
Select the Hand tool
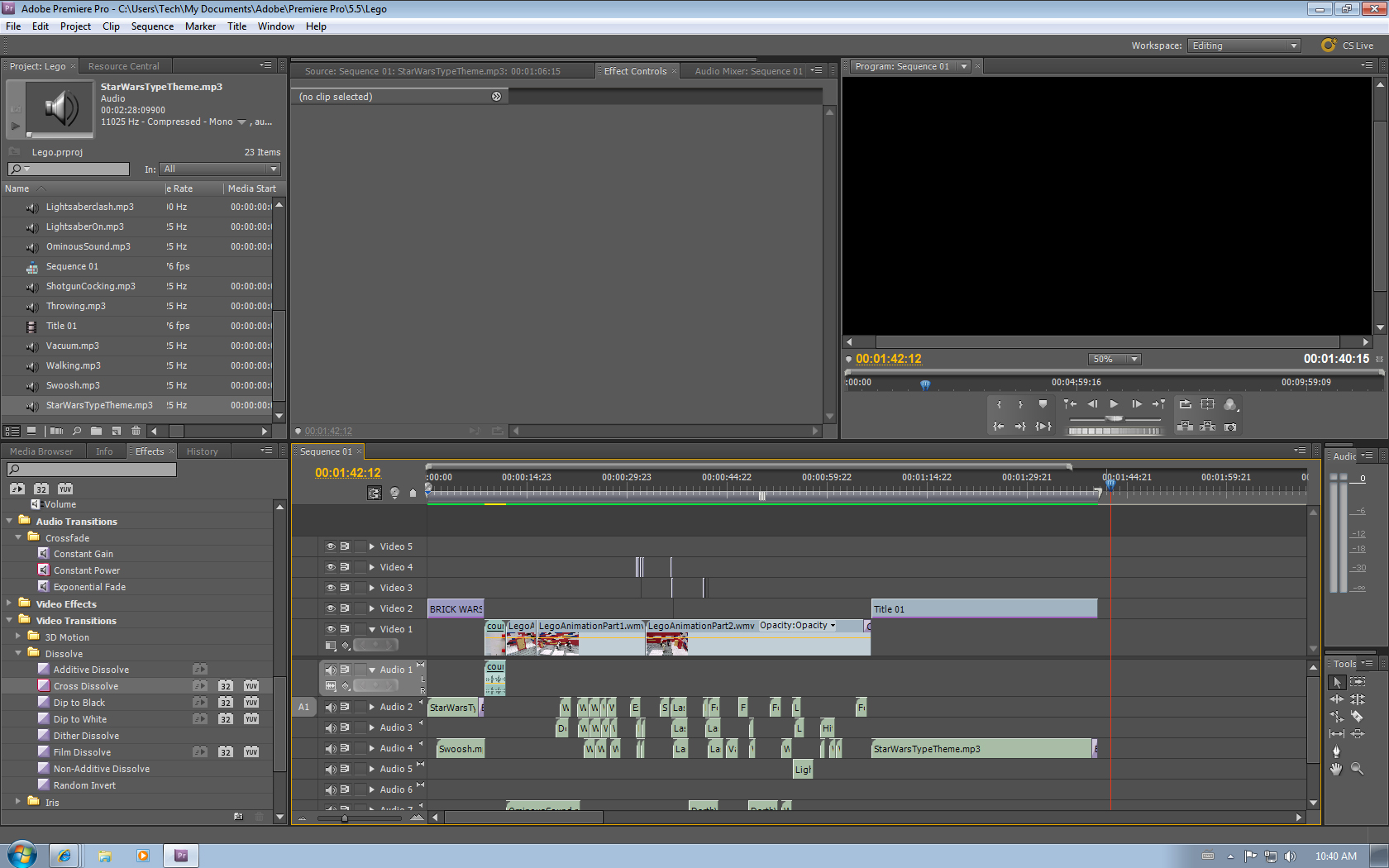point(1337,769)
